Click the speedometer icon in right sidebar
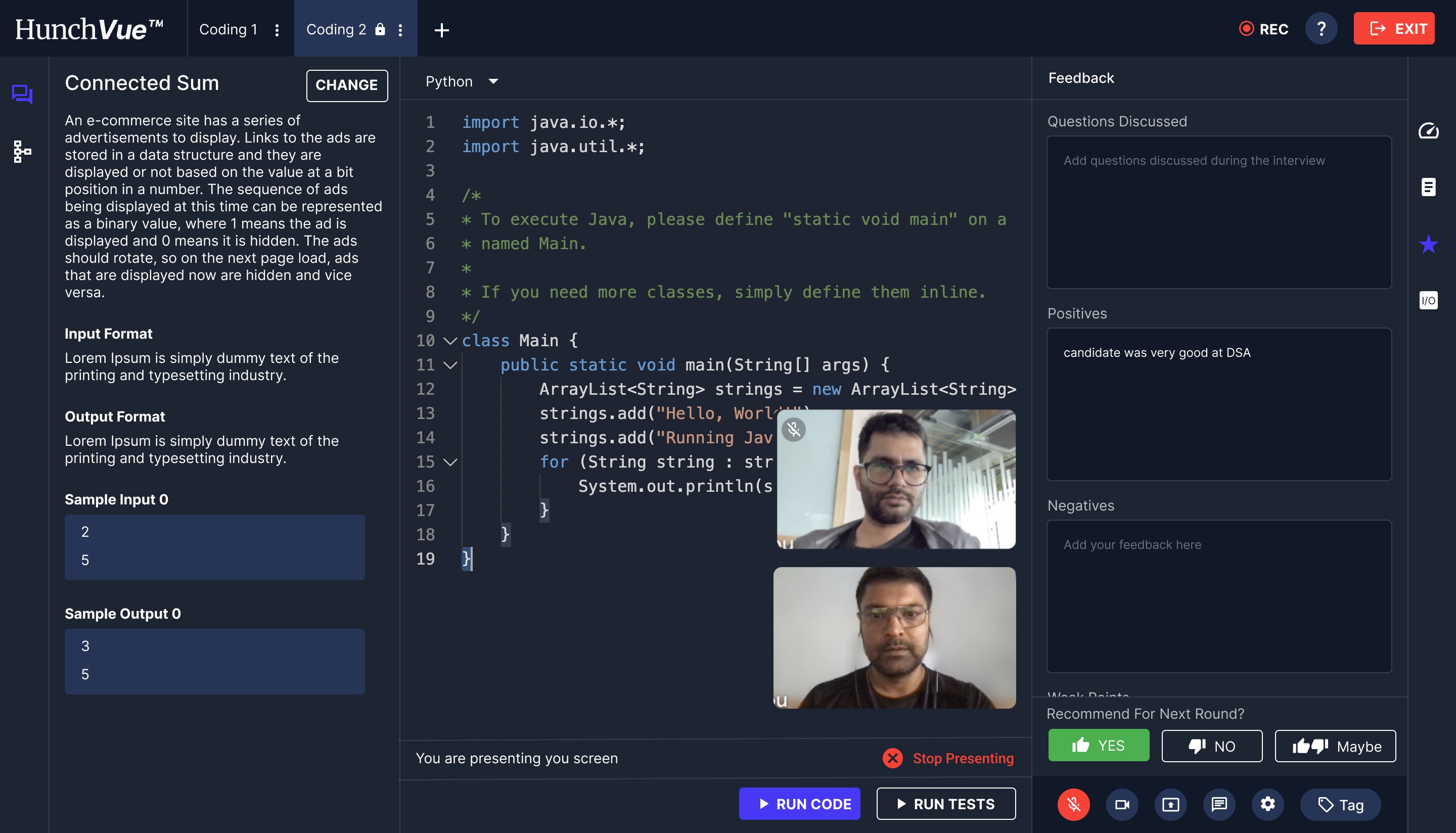 tap(1428, 131)
